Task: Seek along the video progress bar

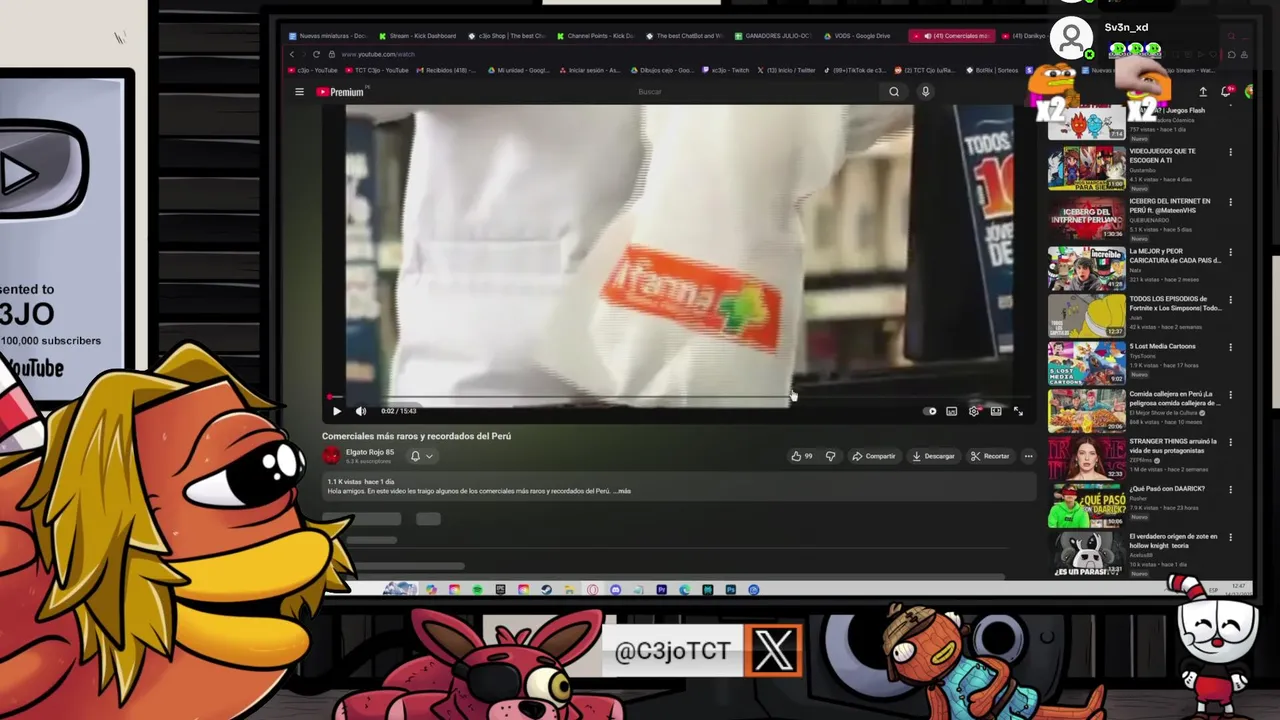Action: (678, 398)
